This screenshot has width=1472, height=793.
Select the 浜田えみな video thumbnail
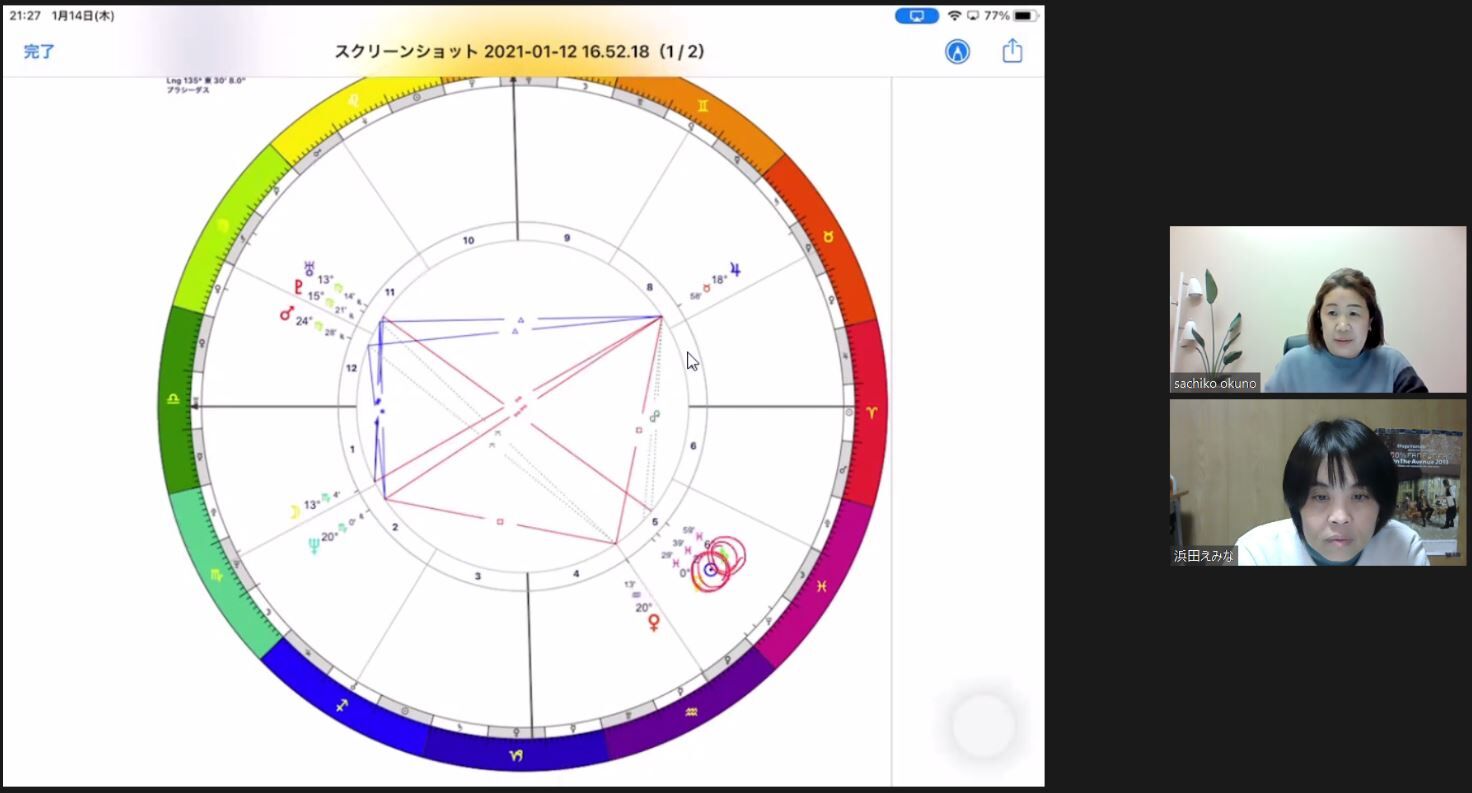(1318, 482)
